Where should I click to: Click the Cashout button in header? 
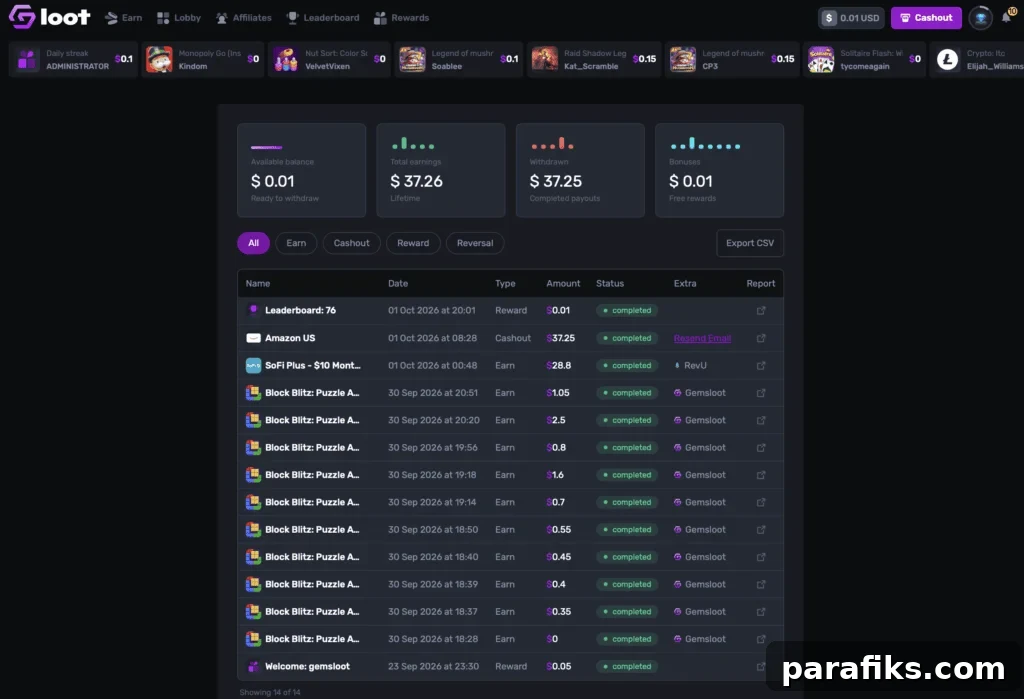click(926, 18)
